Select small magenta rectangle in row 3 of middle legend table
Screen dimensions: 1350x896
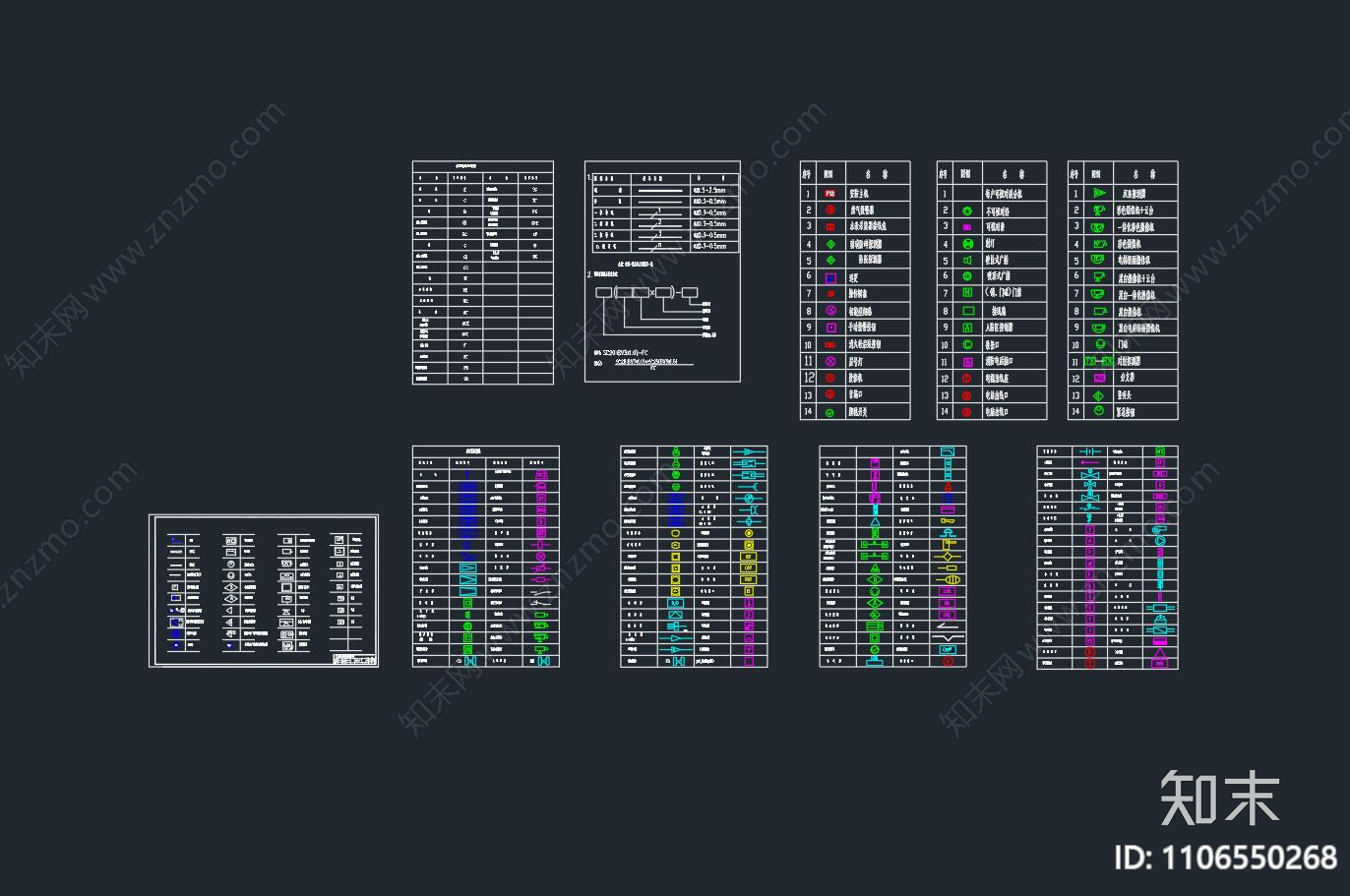point(966,227)
